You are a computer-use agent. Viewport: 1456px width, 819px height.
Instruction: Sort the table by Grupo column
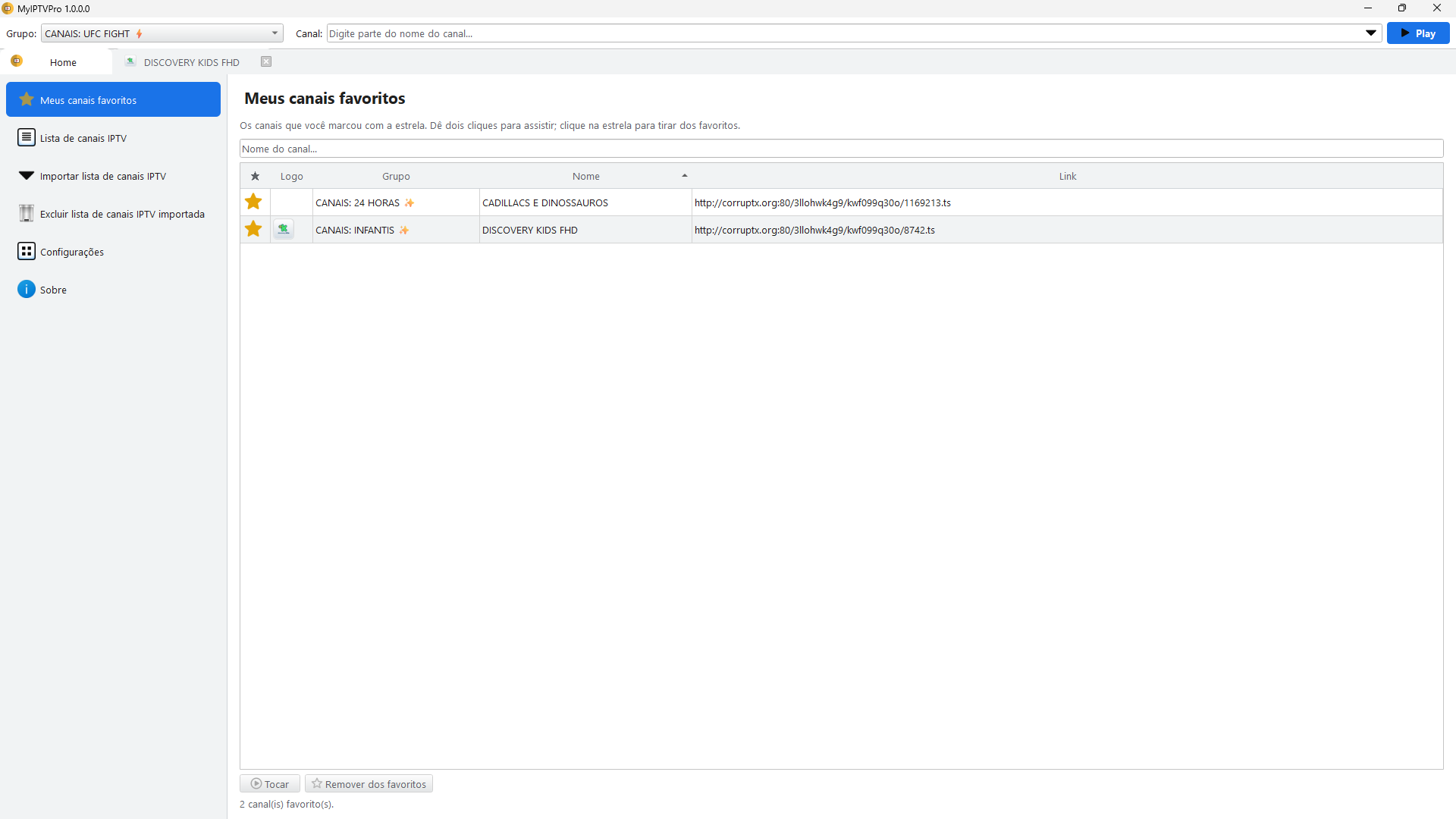[396, 176]
